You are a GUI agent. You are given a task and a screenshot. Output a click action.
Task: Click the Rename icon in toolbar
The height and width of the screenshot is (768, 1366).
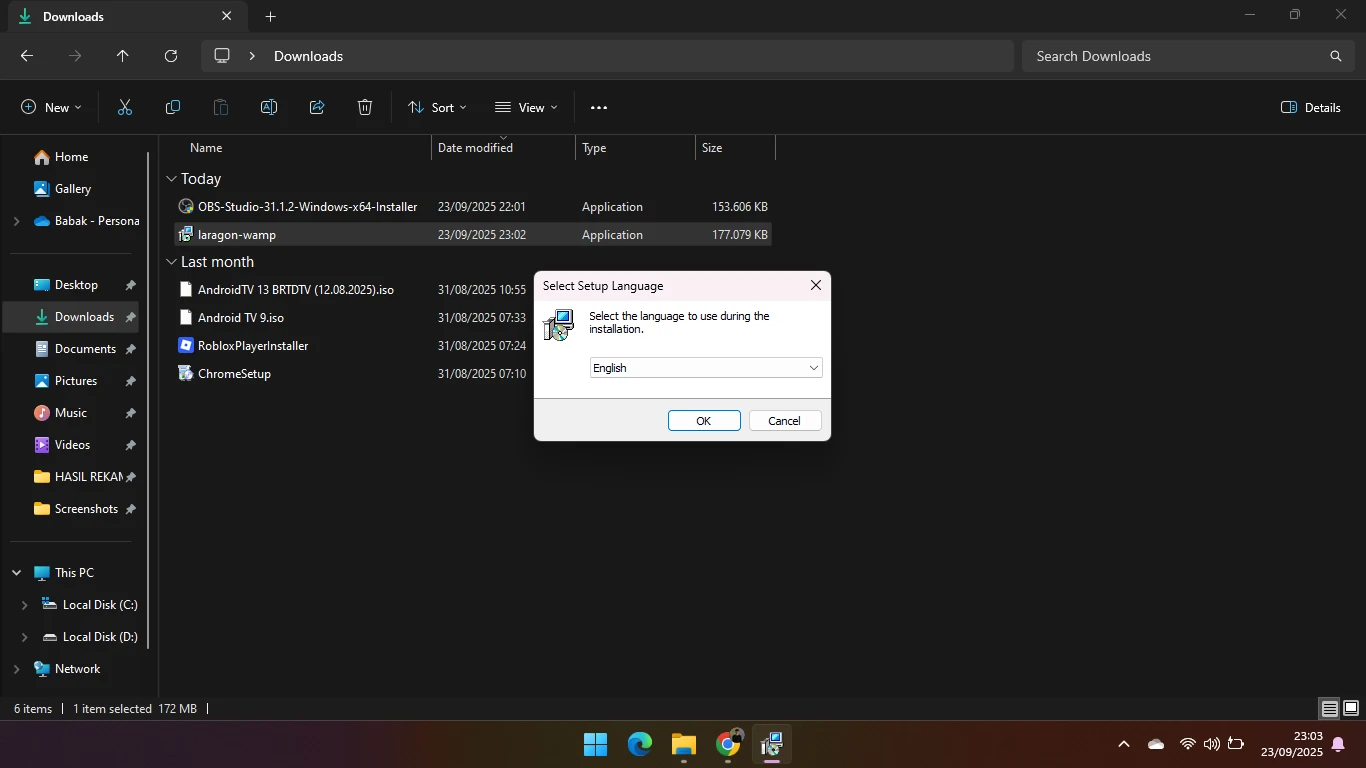[x=269, y=107]
